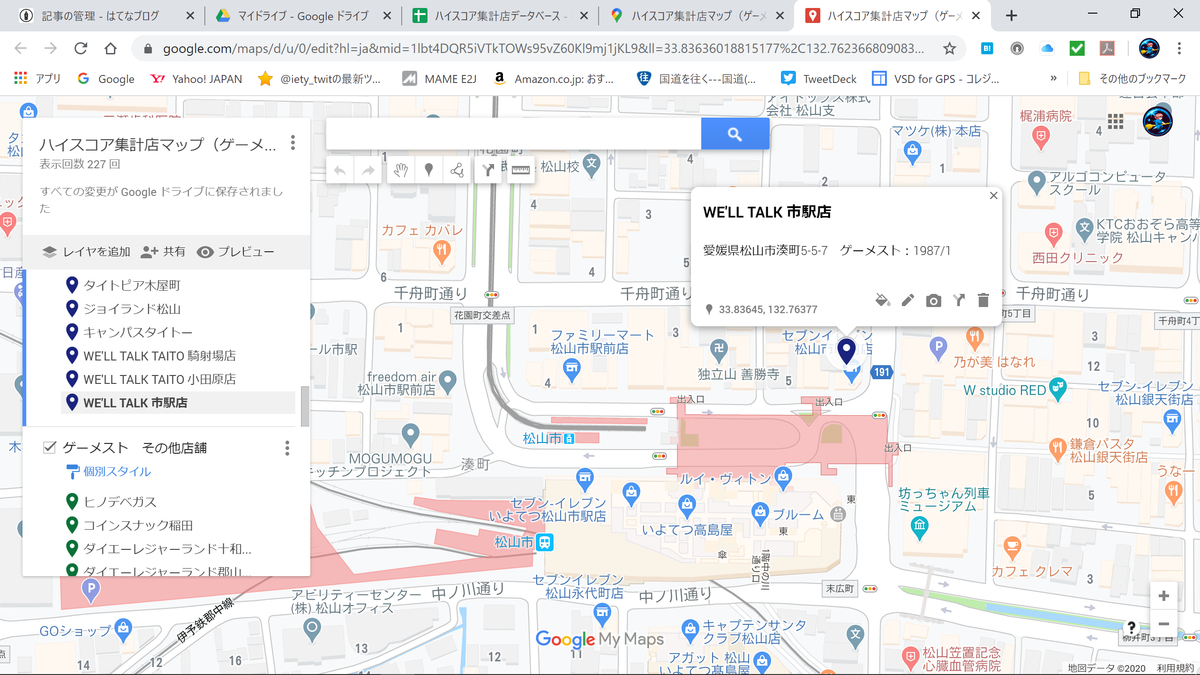Bookmark this page with star icon

tap(949, 48)
